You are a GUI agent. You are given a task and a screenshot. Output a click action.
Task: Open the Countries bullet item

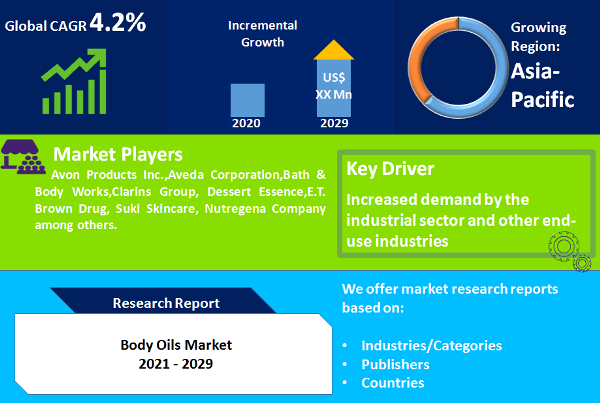coord(393,383)
